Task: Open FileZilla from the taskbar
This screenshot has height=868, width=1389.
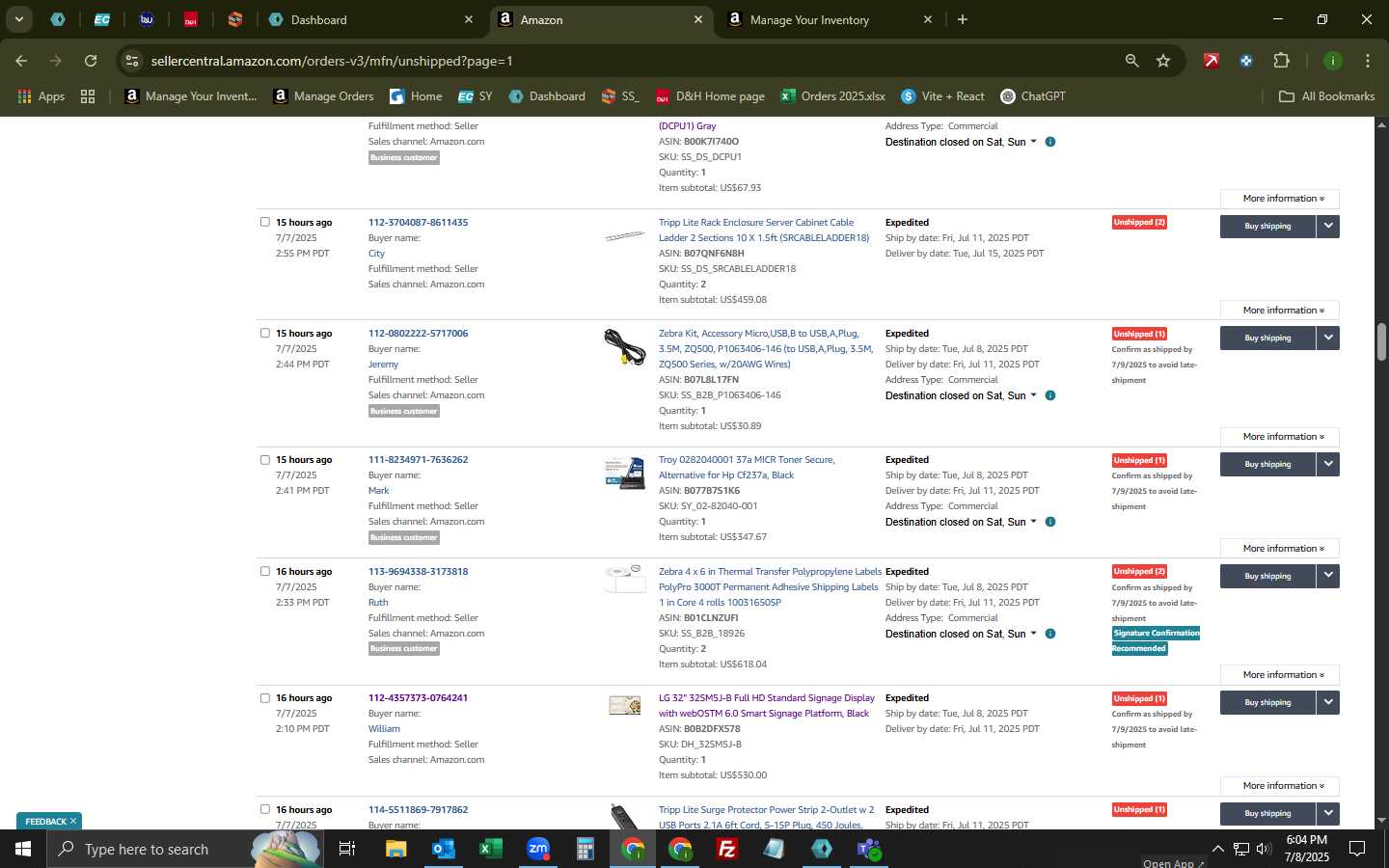Action: [x=727, y=849]
